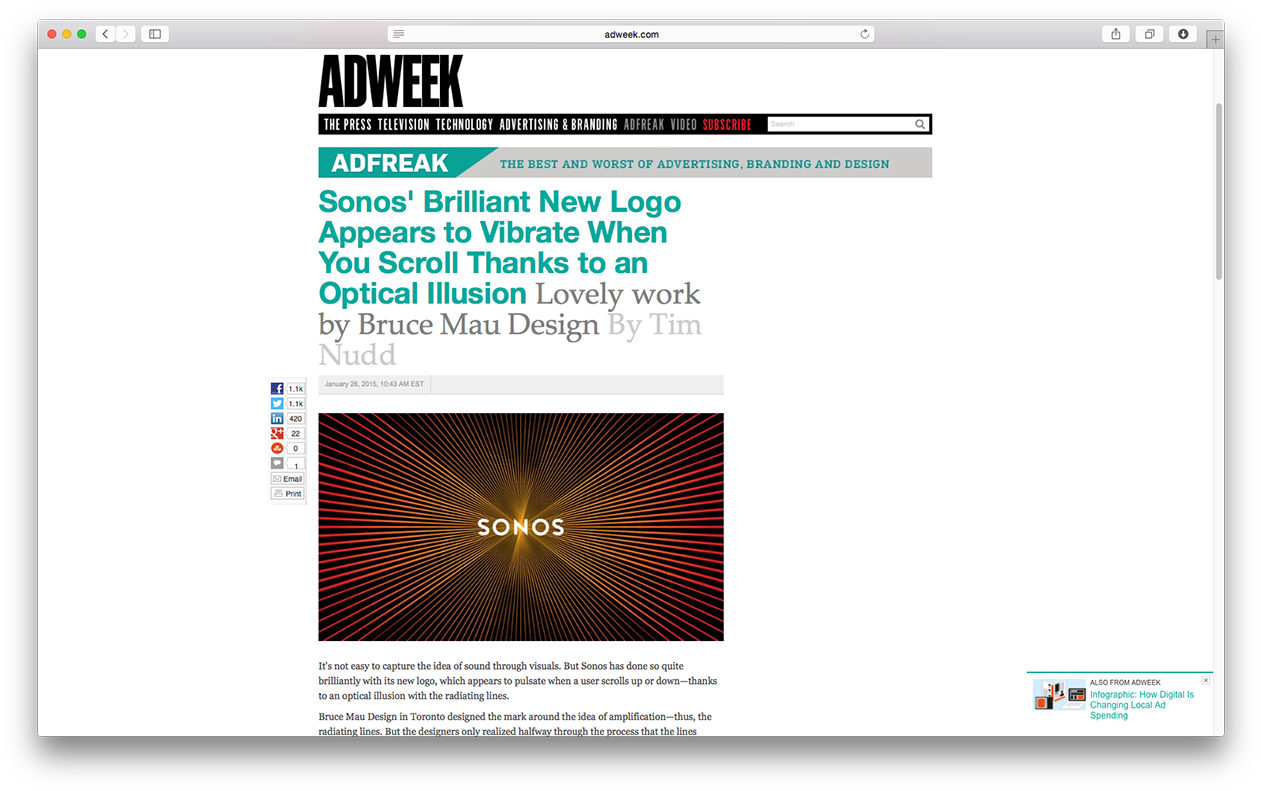1261x791 pixels.
Task: Tweet the article using the Twitter icon
Action: click(276, 403)
